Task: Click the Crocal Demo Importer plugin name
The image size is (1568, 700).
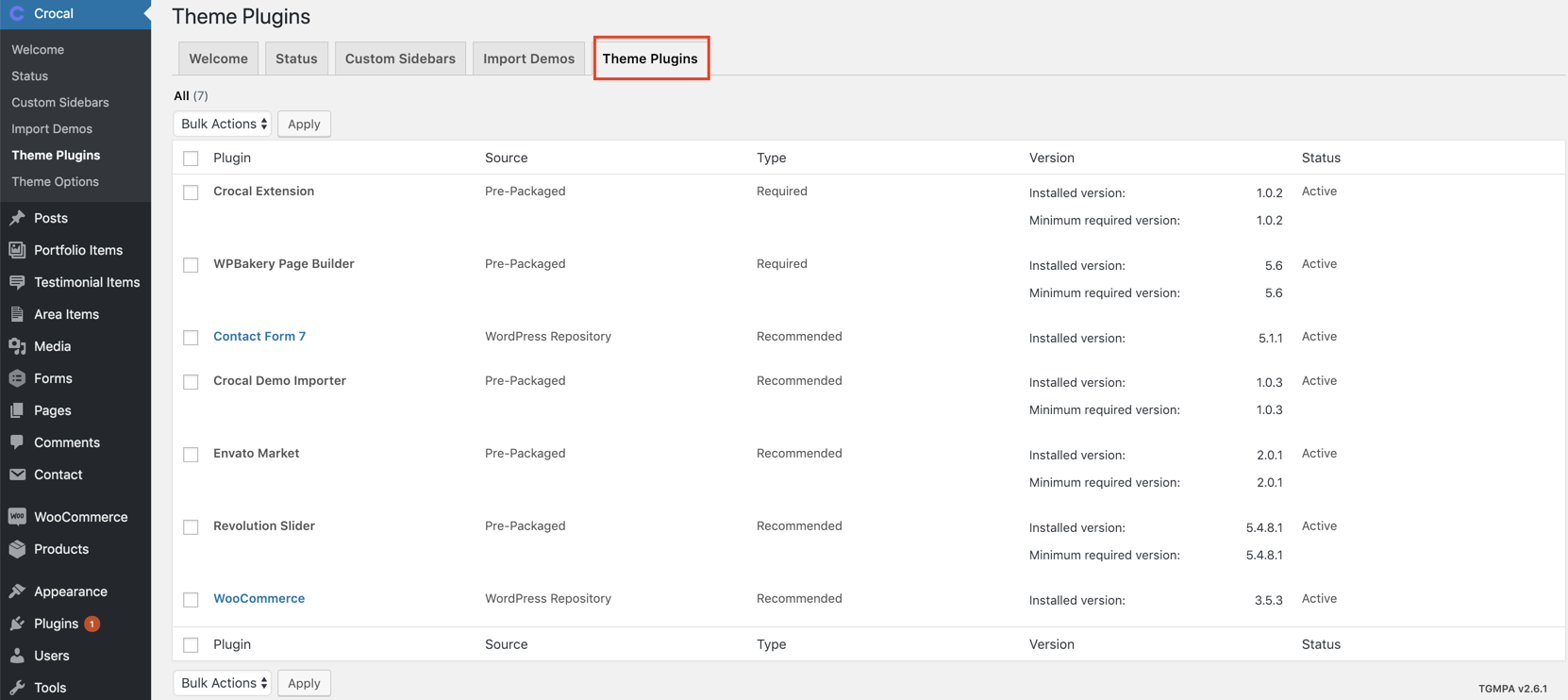Action: 279,380
